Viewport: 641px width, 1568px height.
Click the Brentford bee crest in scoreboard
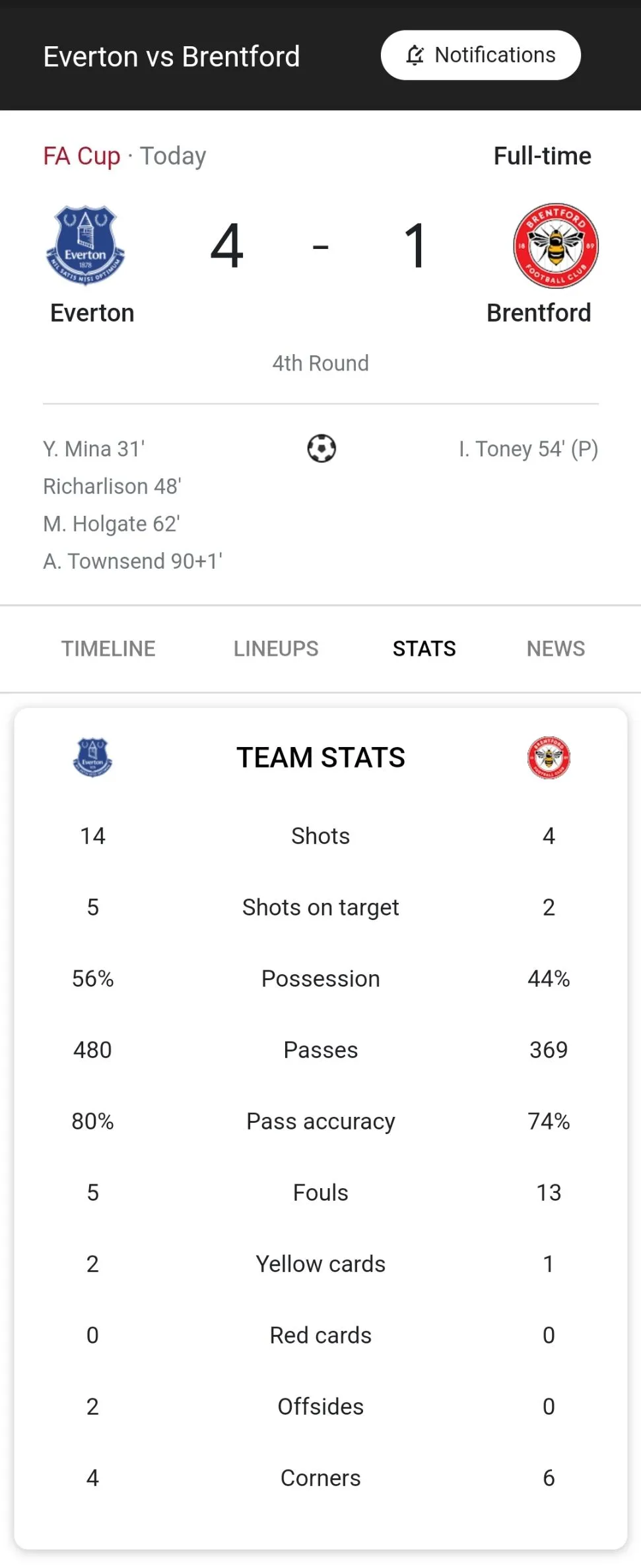(556, 245)
